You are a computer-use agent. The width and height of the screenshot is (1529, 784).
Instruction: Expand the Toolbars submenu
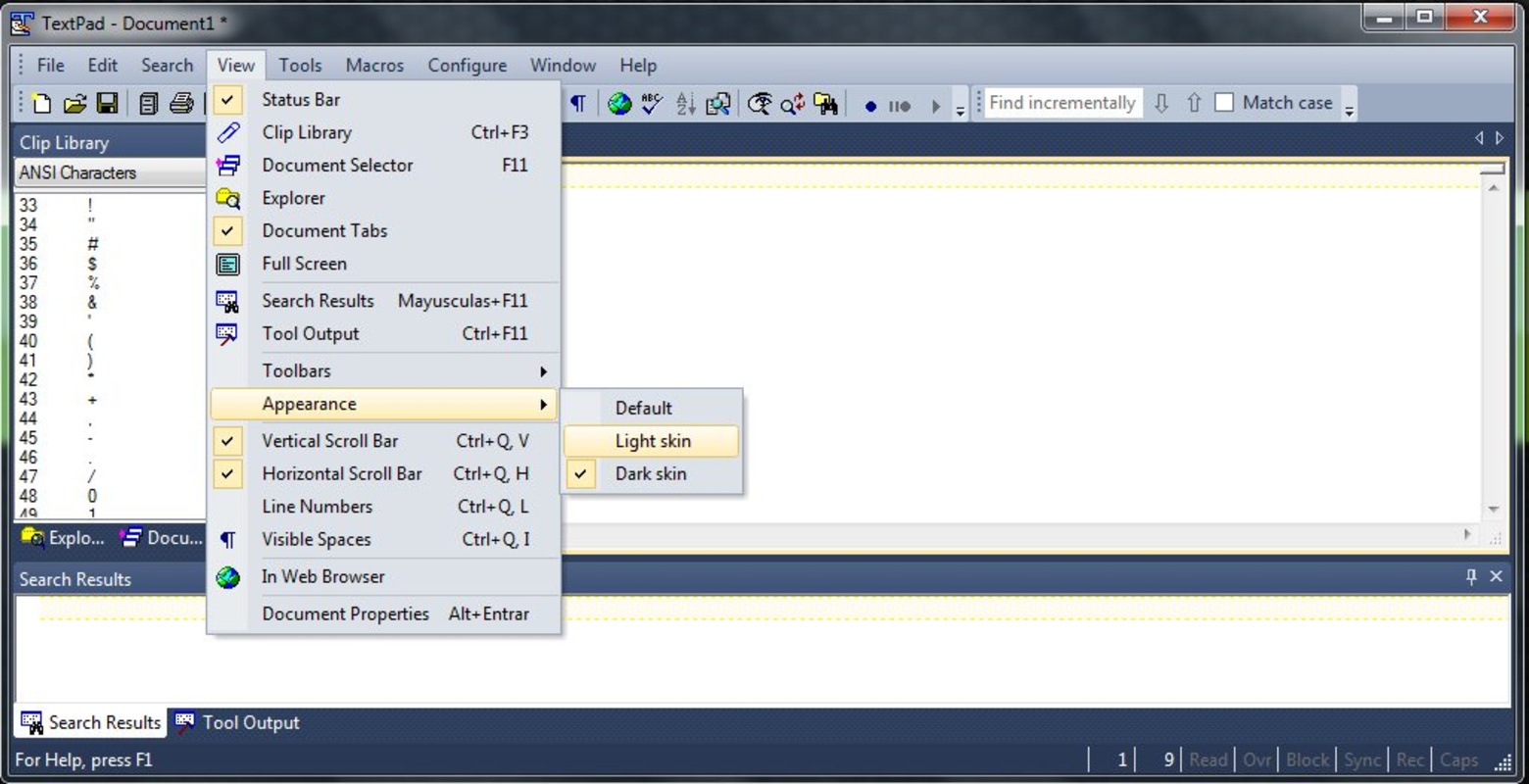point(383,371)
